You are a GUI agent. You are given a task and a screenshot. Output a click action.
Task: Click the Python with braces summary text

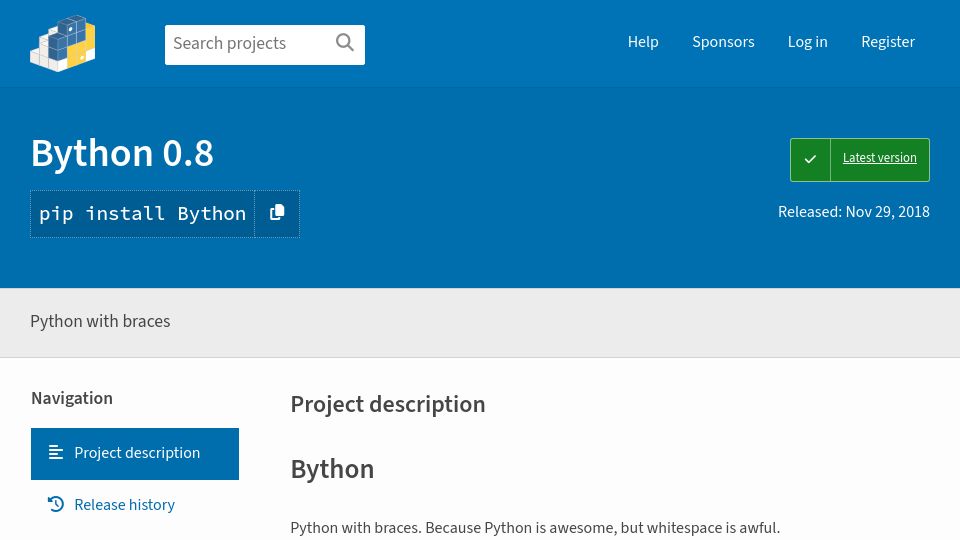pos(100,321)
